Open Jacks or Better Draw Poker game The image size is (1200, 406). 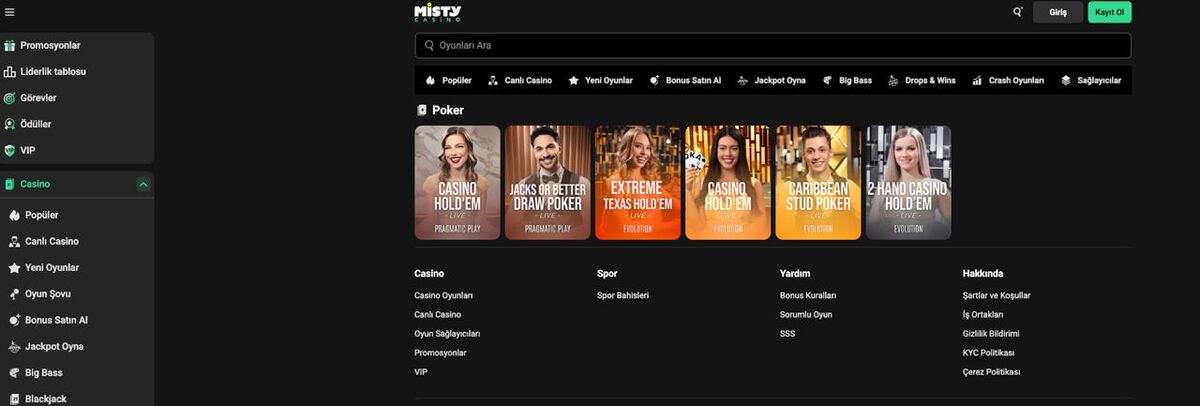click(x=547, y=182)
